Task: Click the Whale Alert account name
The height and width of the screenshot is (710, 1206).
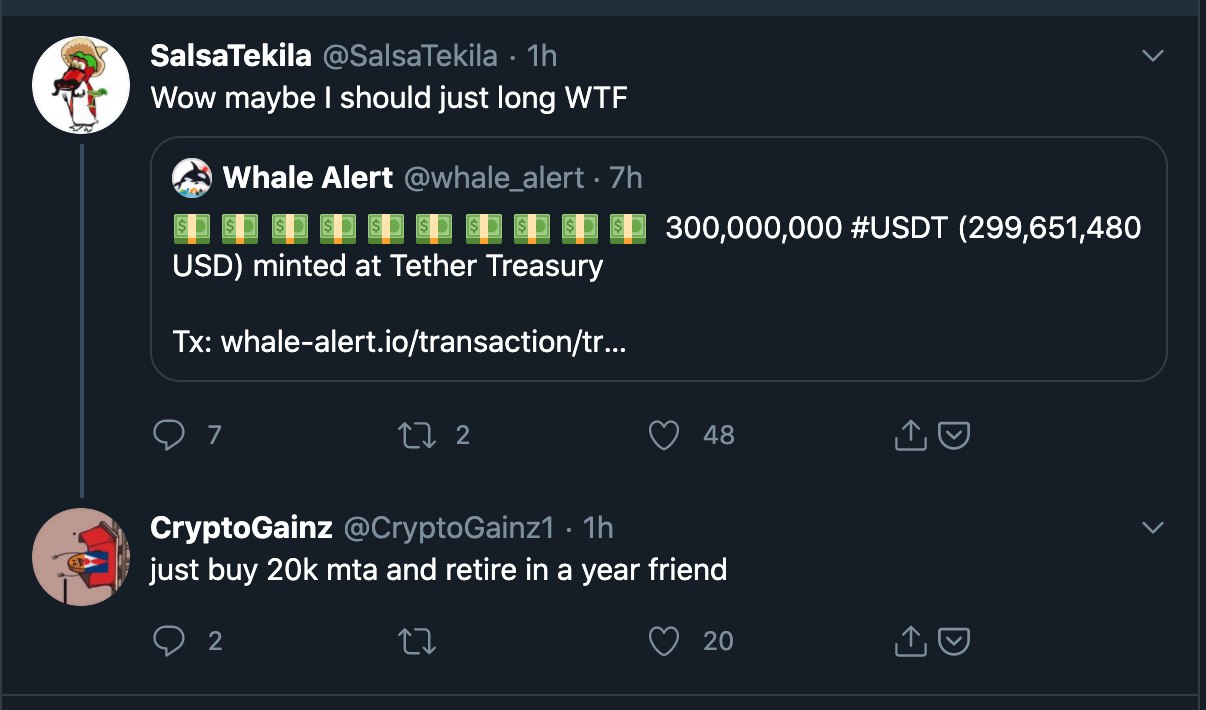Action: click(308, 178)
